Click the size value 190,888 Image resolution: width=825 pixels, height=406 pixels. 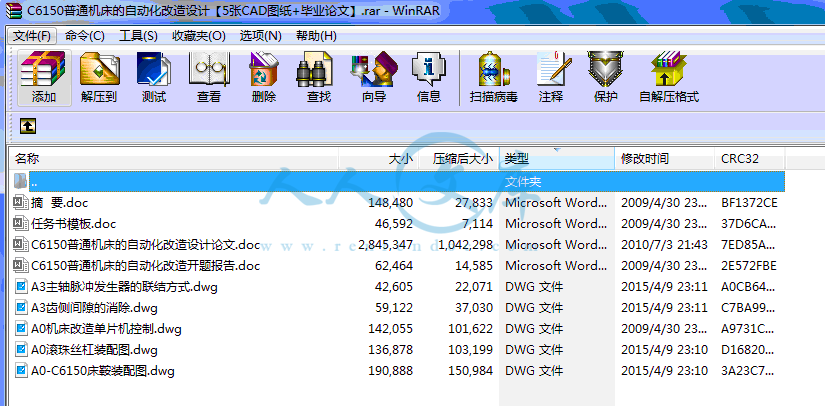pos(391,371)
